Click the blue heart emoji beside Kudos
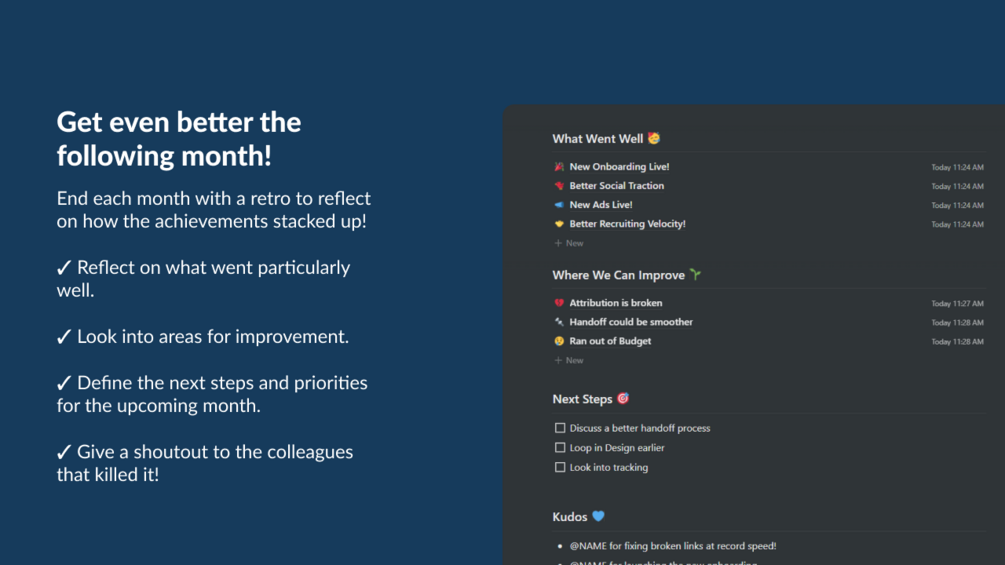This screenshot has height=565, width=1005. point(598,516)
